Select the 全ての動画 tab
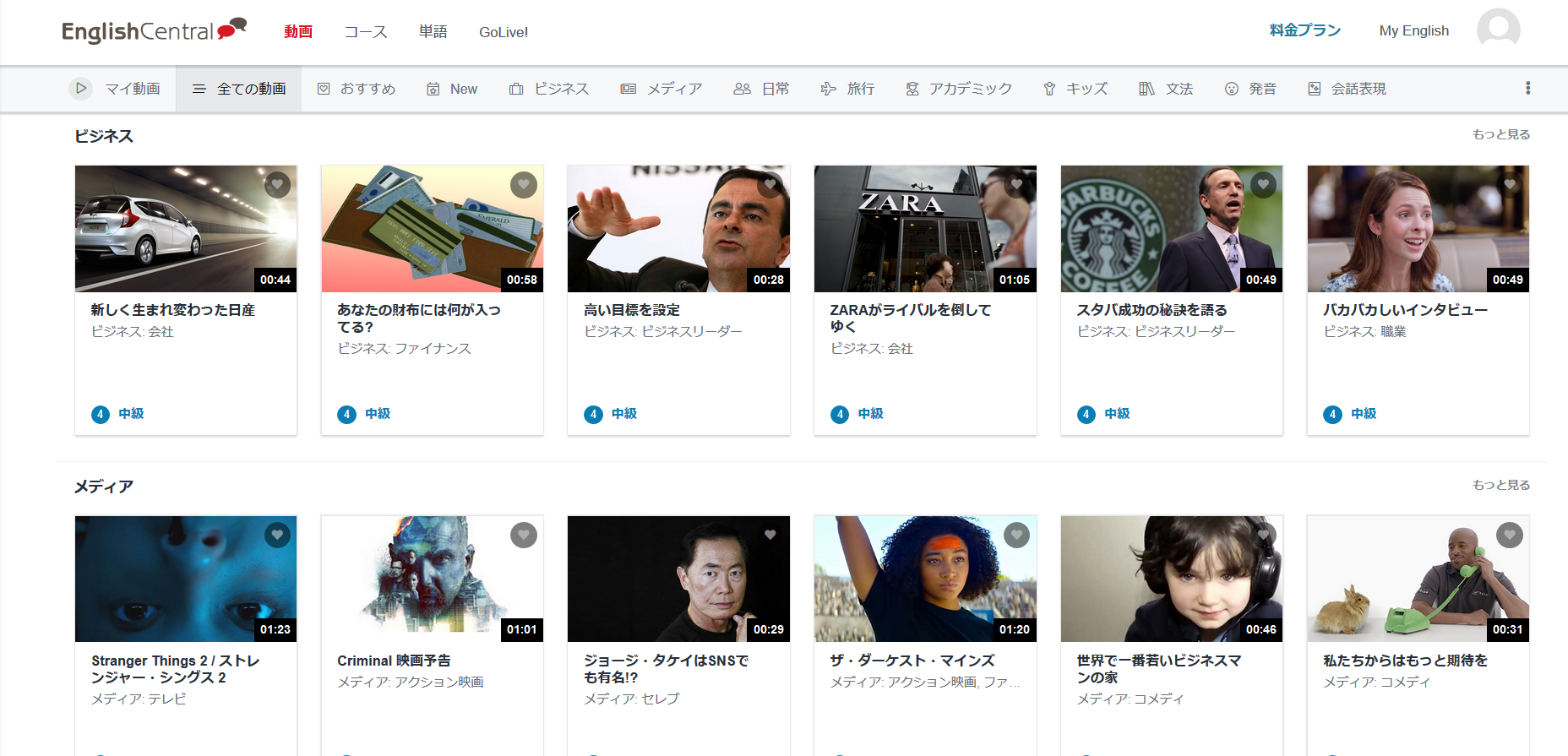Image resolution: width=1568 pixels, height=756 pixels. pos(239,89)
